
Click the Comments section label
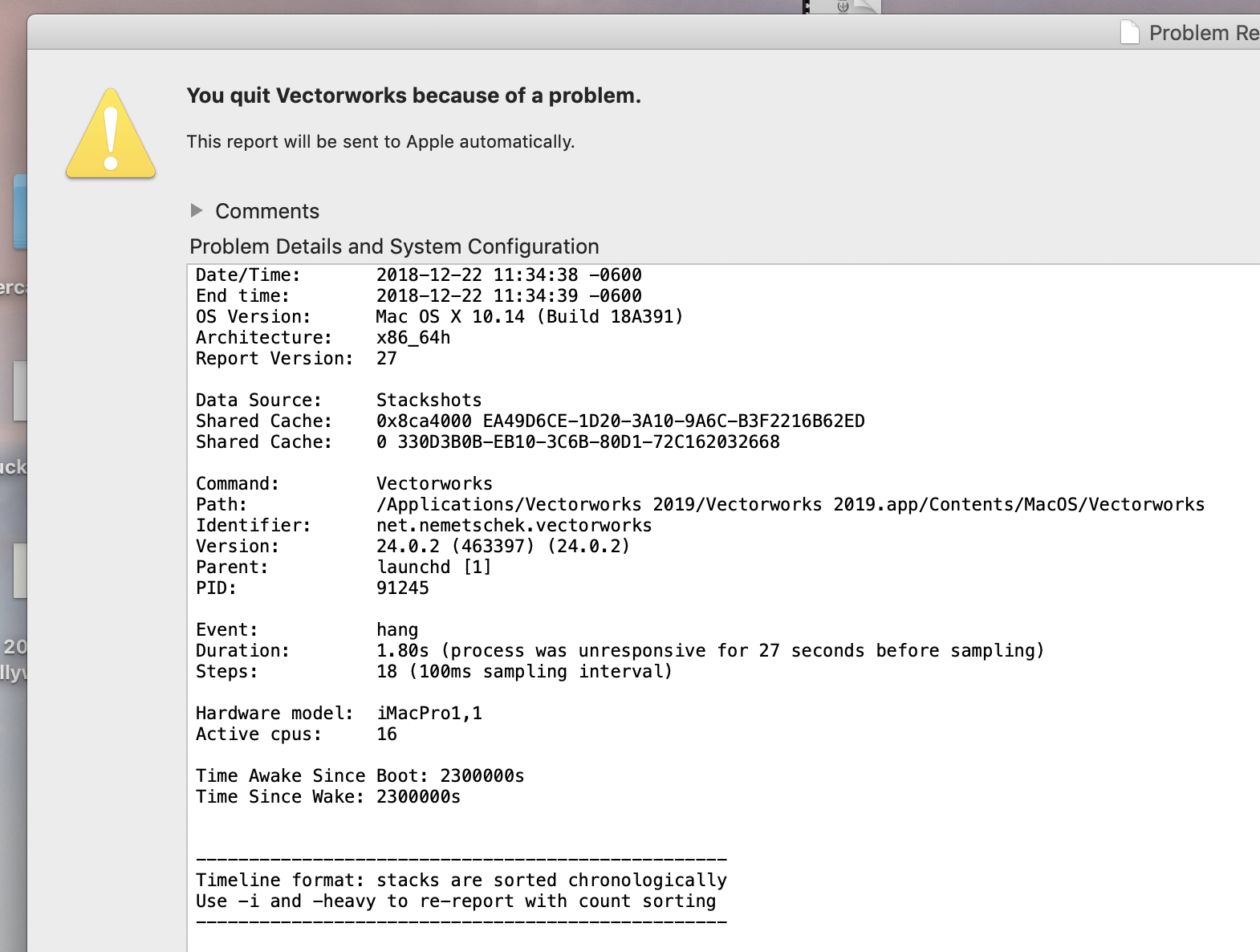tap(267, 211)
